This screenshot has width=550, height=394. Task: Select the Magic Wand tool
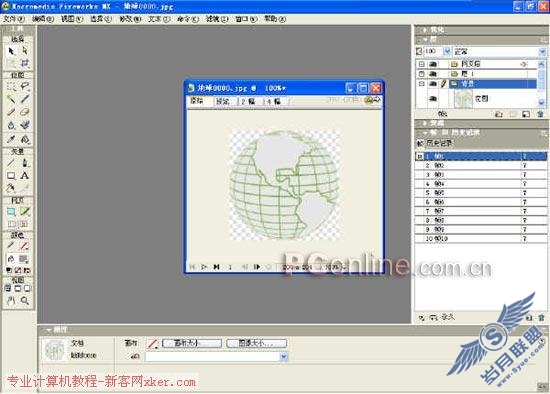pyautogui.click(x=11, y=100)
